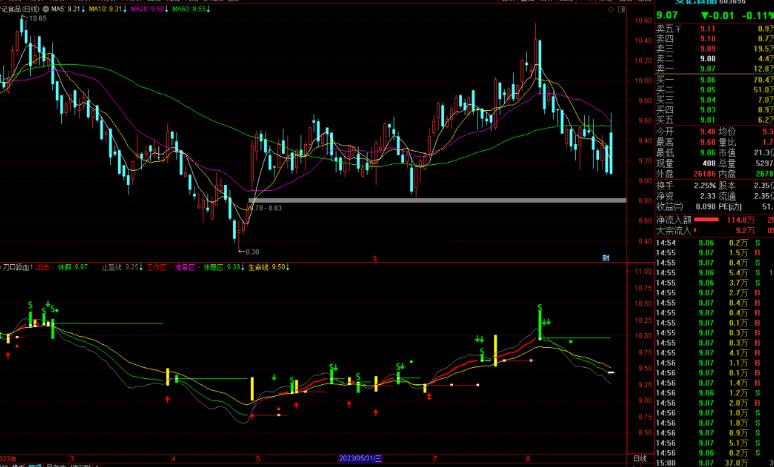Image resolution: width=774 pixels, height=467 pixels.
Task: Select the 卖四 9.10 ask row
Action: (715, 39)
